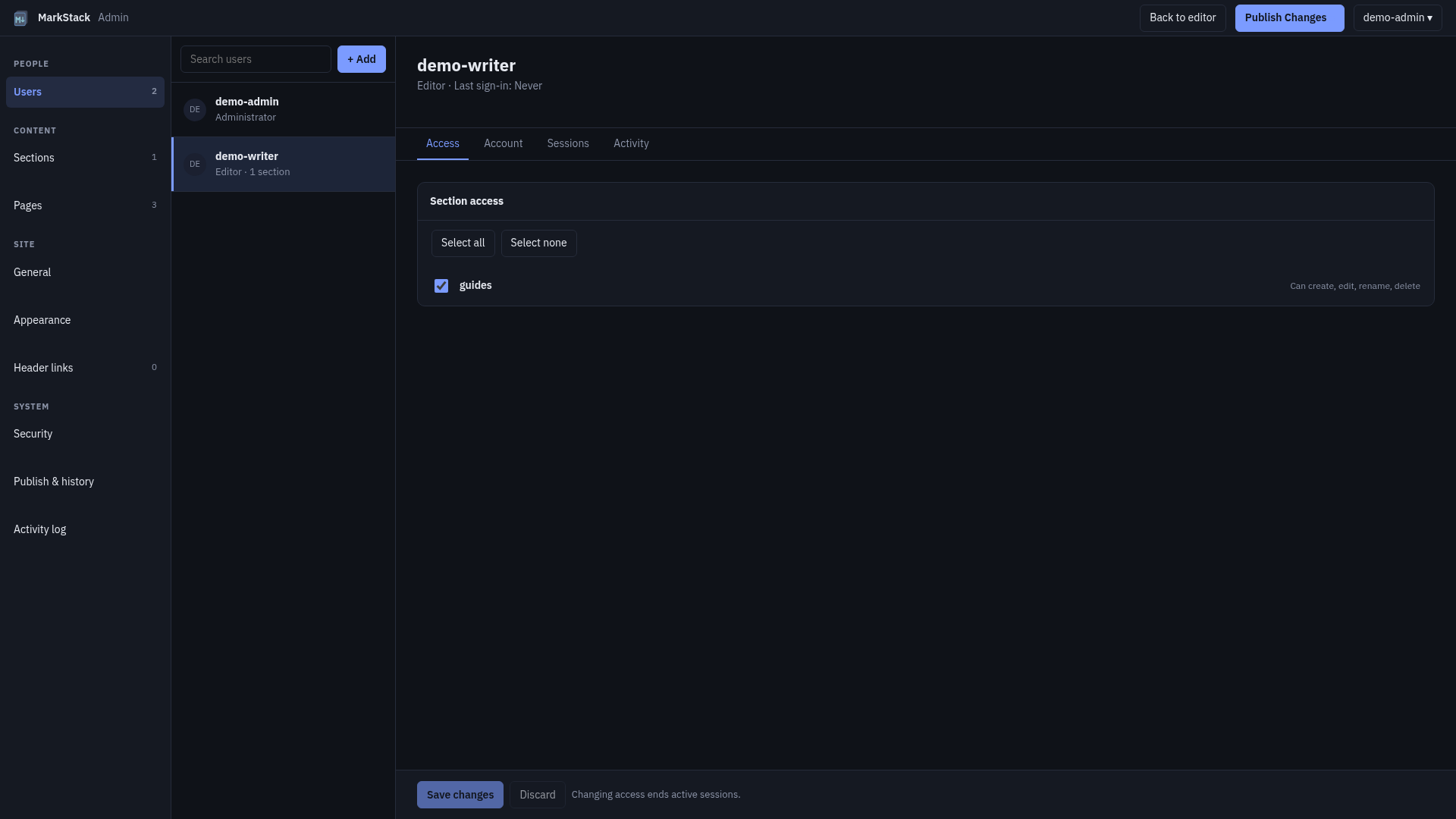Screen dimensions: 1456x819
Task: Save changes to user access
Action: (x=460, y=795)
